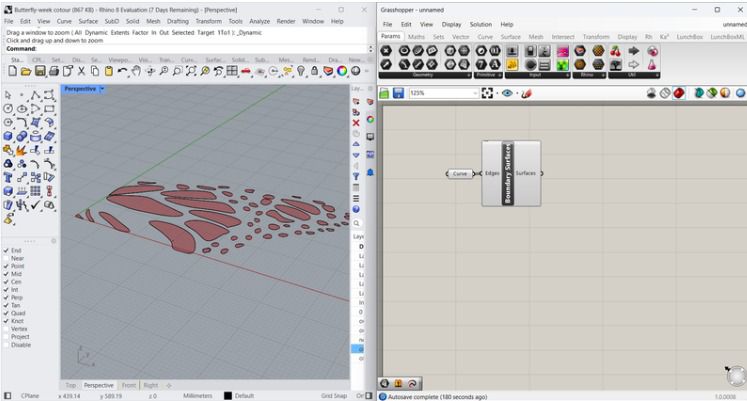Expand the 125% zoom level dropdown
Screen dimensions: 747x401
[475, 93]
